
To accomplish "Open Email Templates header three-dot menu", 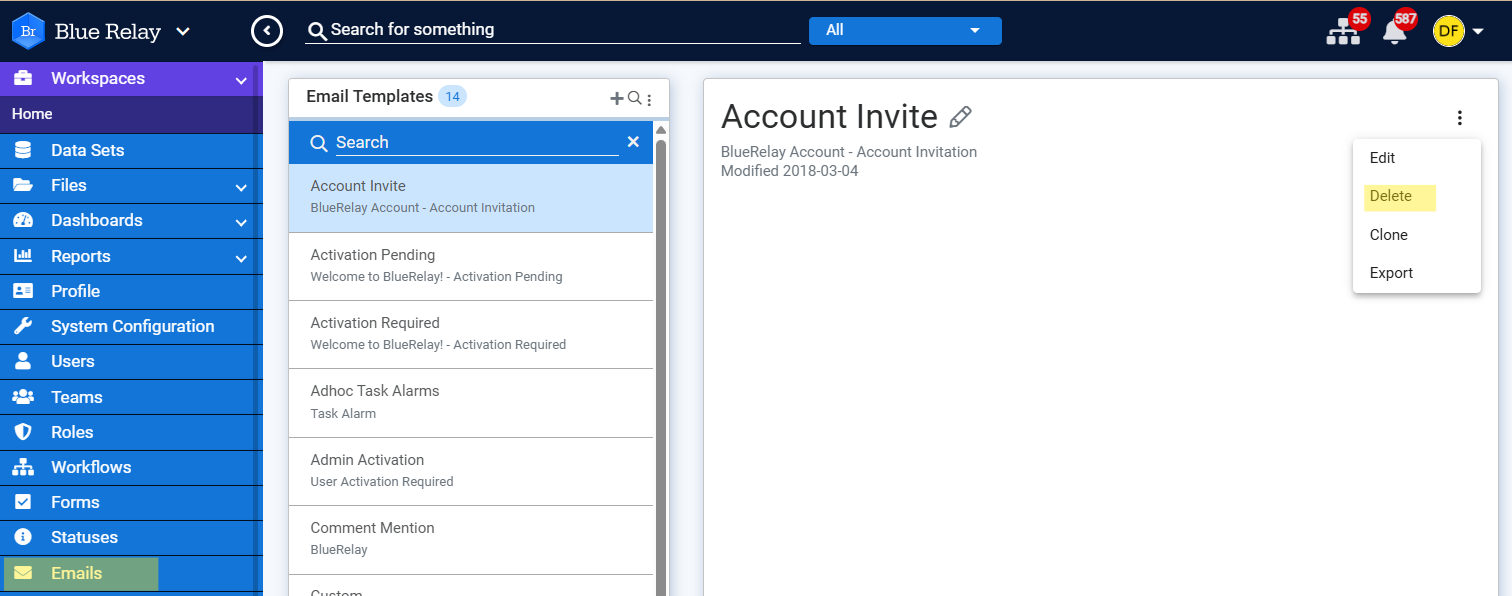I will (650, 99).
